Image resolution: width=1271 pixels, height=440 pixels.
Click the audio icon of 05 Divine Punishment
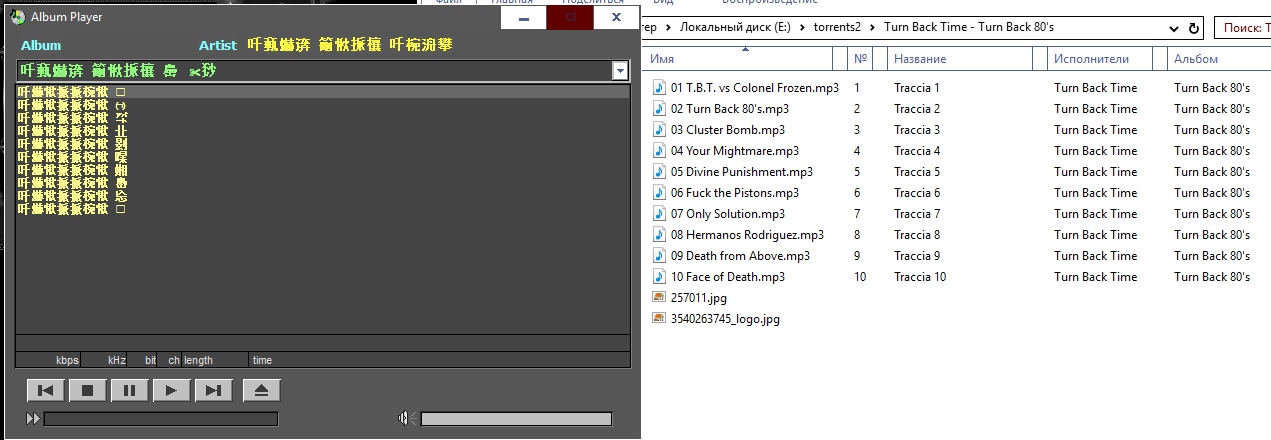pos(658,172)
